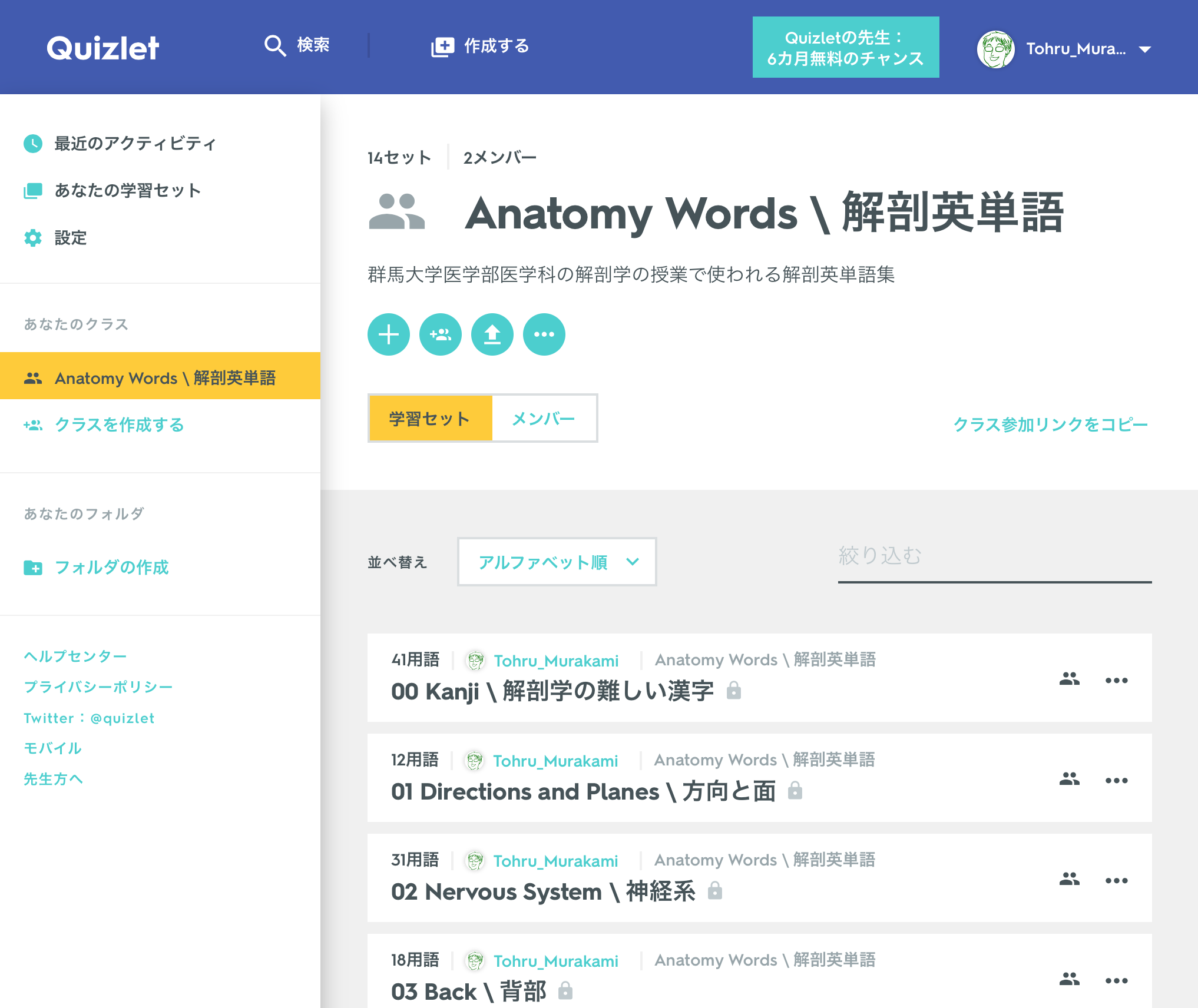Image resolution: width=1198 pixels, height=1008 pixels.
Task: Click the add set plus icon
Action: (x=389, y=334)
